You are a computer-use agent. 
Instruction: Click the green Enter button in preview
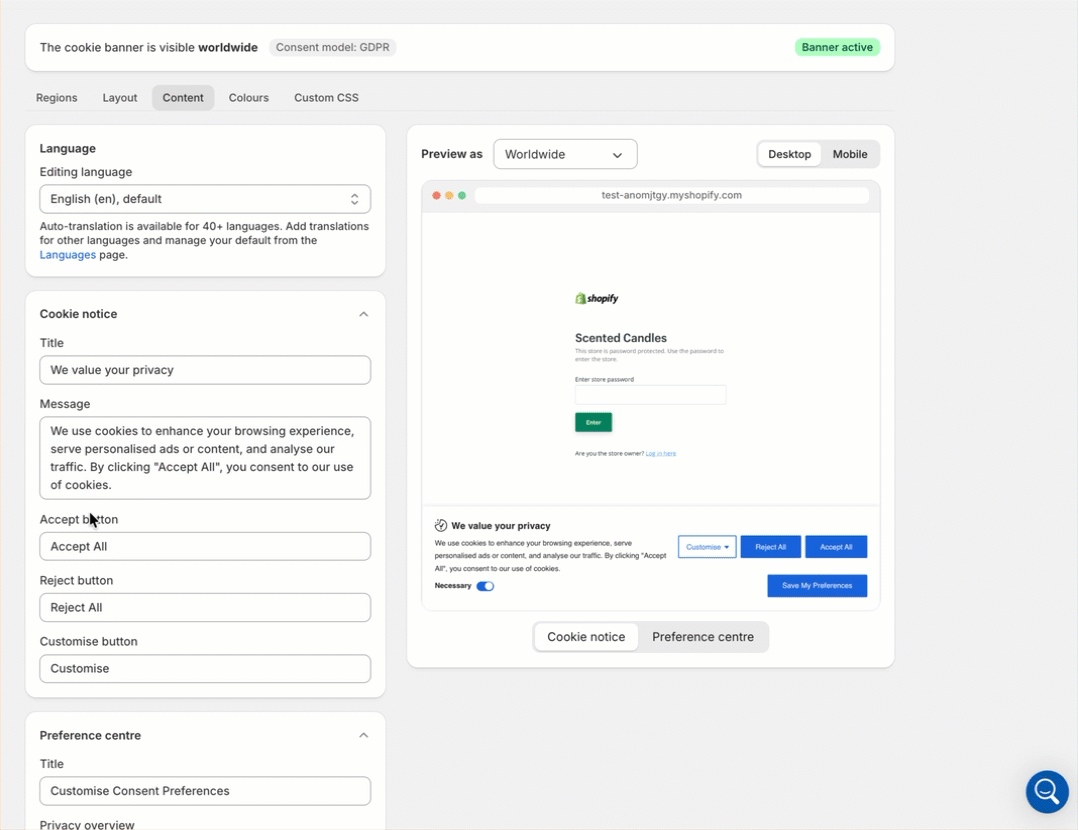coord(593,422)
